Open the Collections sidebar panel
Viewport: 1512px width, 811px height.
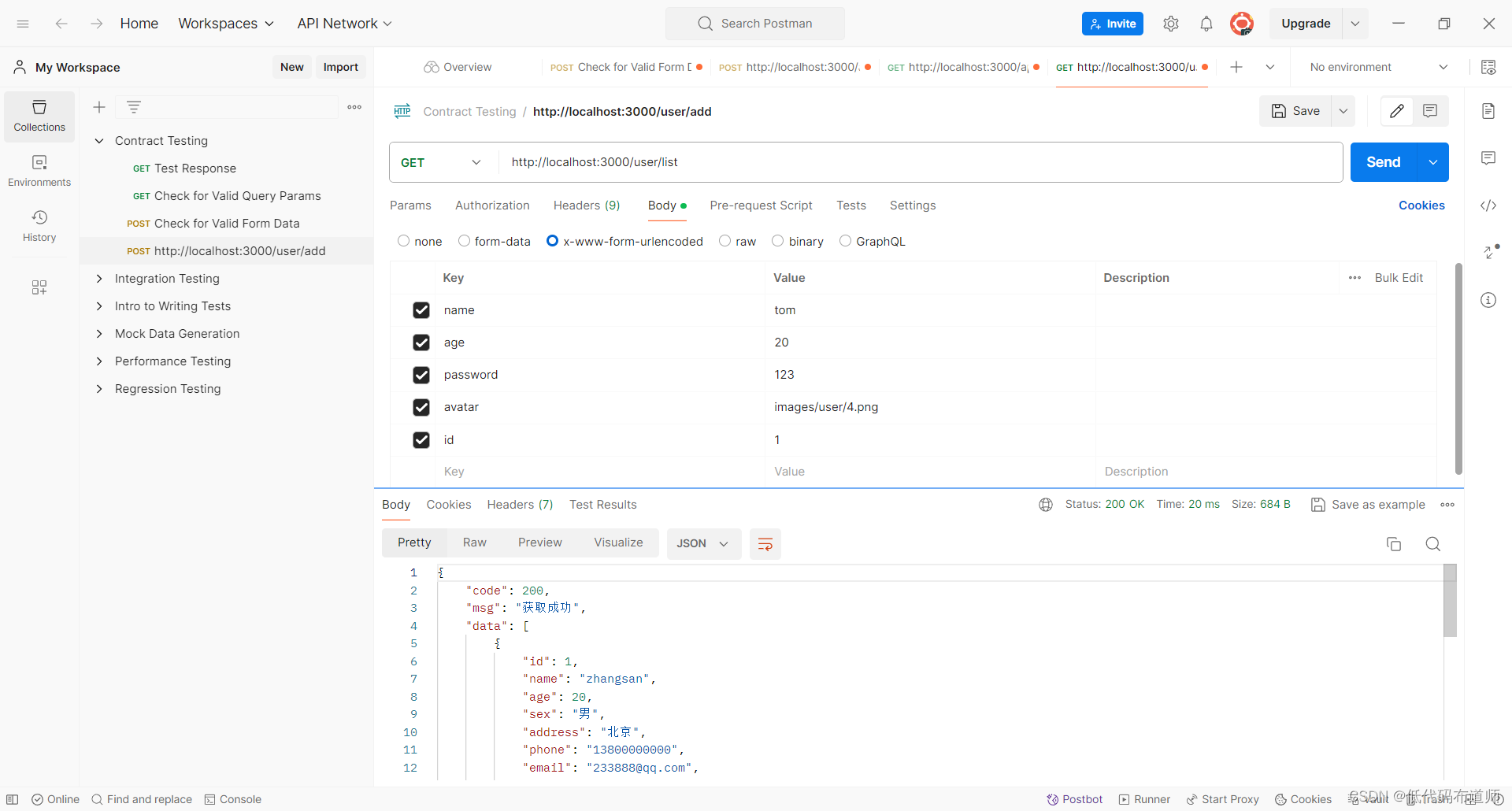(x=39, y=117)
